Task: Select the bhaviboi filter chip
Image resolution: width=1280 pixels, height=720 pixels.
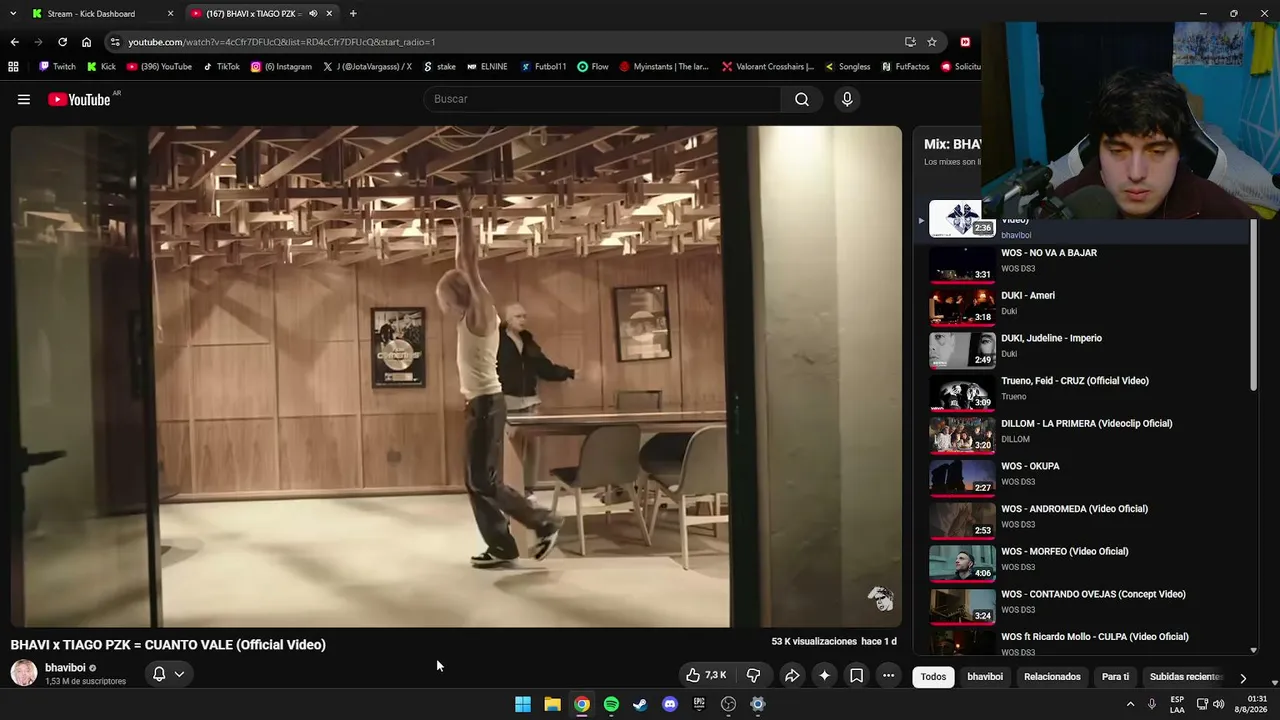Action: [x=985, y=677]
